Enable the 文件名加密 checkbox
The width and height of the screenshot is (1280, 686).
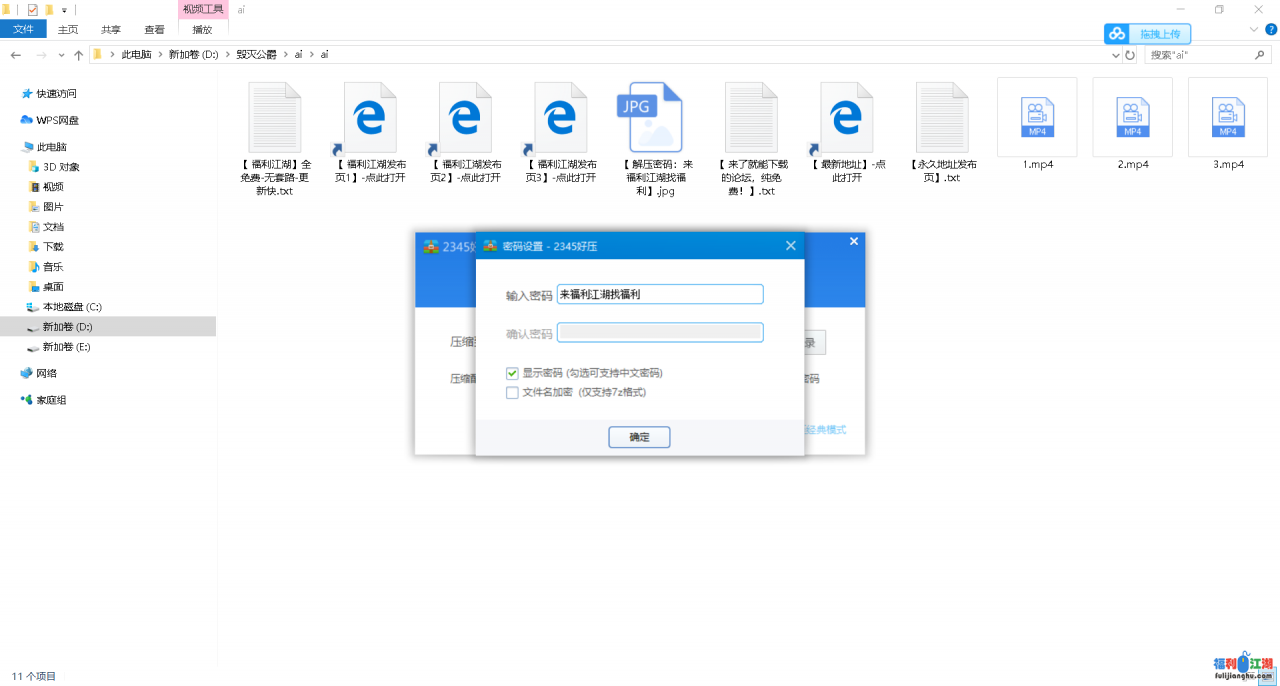pyautogui.click(x=513, y=393)
